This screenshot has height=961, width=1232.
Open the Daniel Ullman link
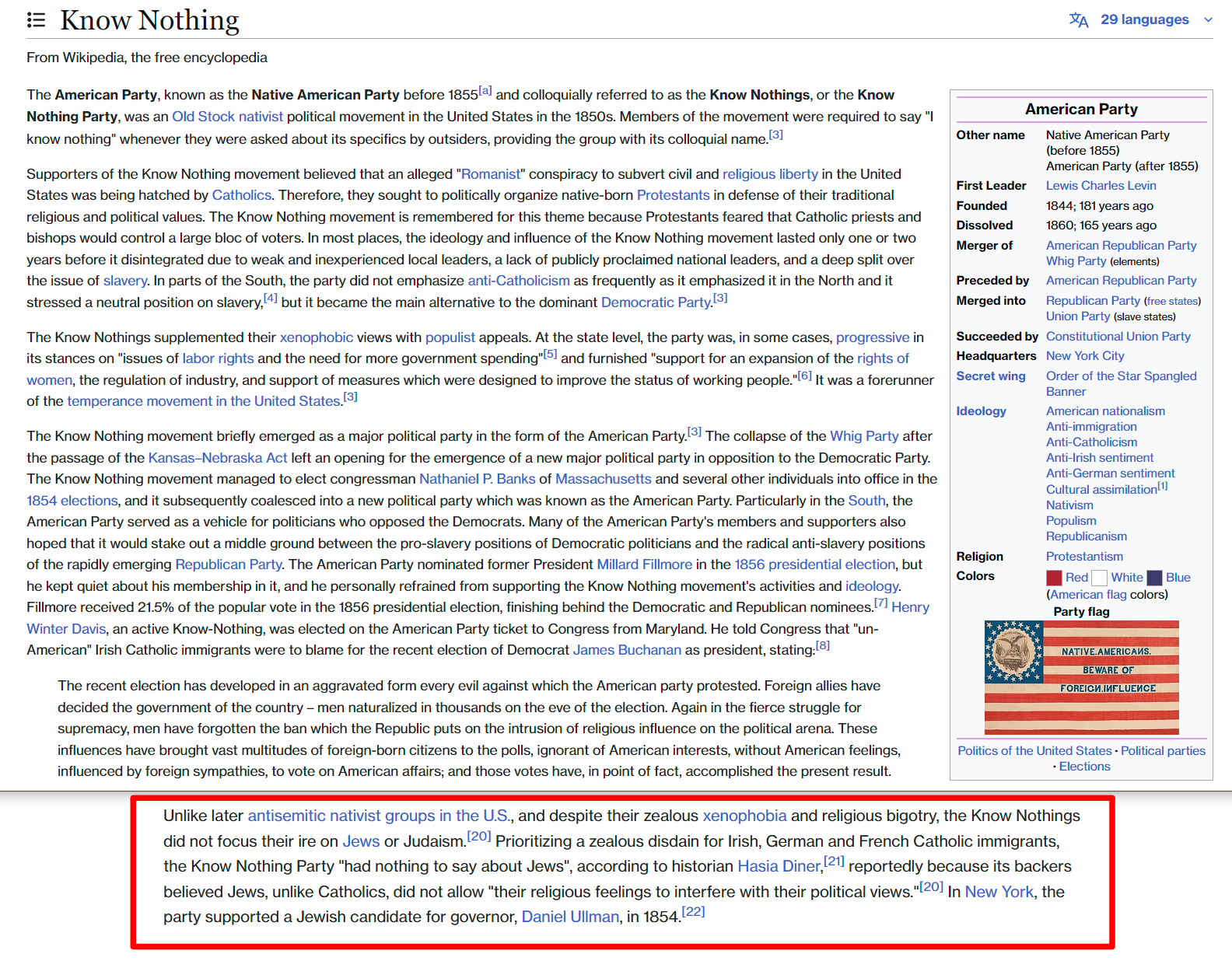(x=570, y=917)
